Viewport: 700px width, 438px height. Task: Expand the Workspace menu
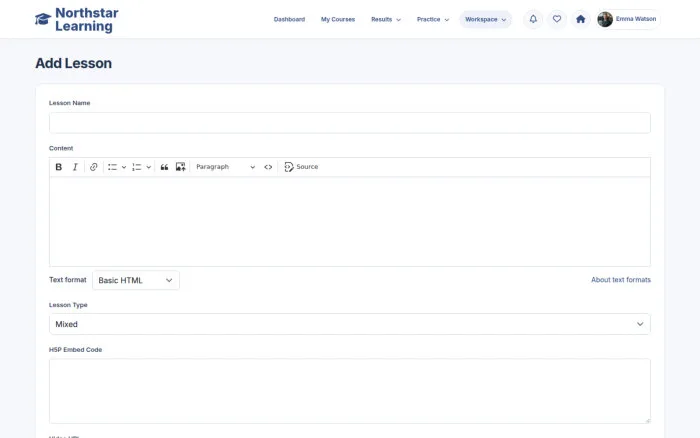point(486,19)
